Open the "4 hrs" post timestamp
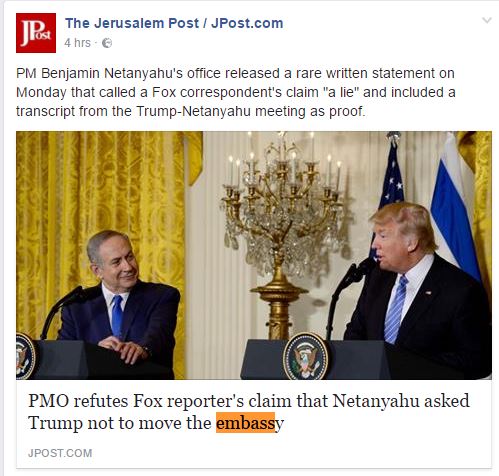This screenshot has width=499, height=476. pos(77,43)
